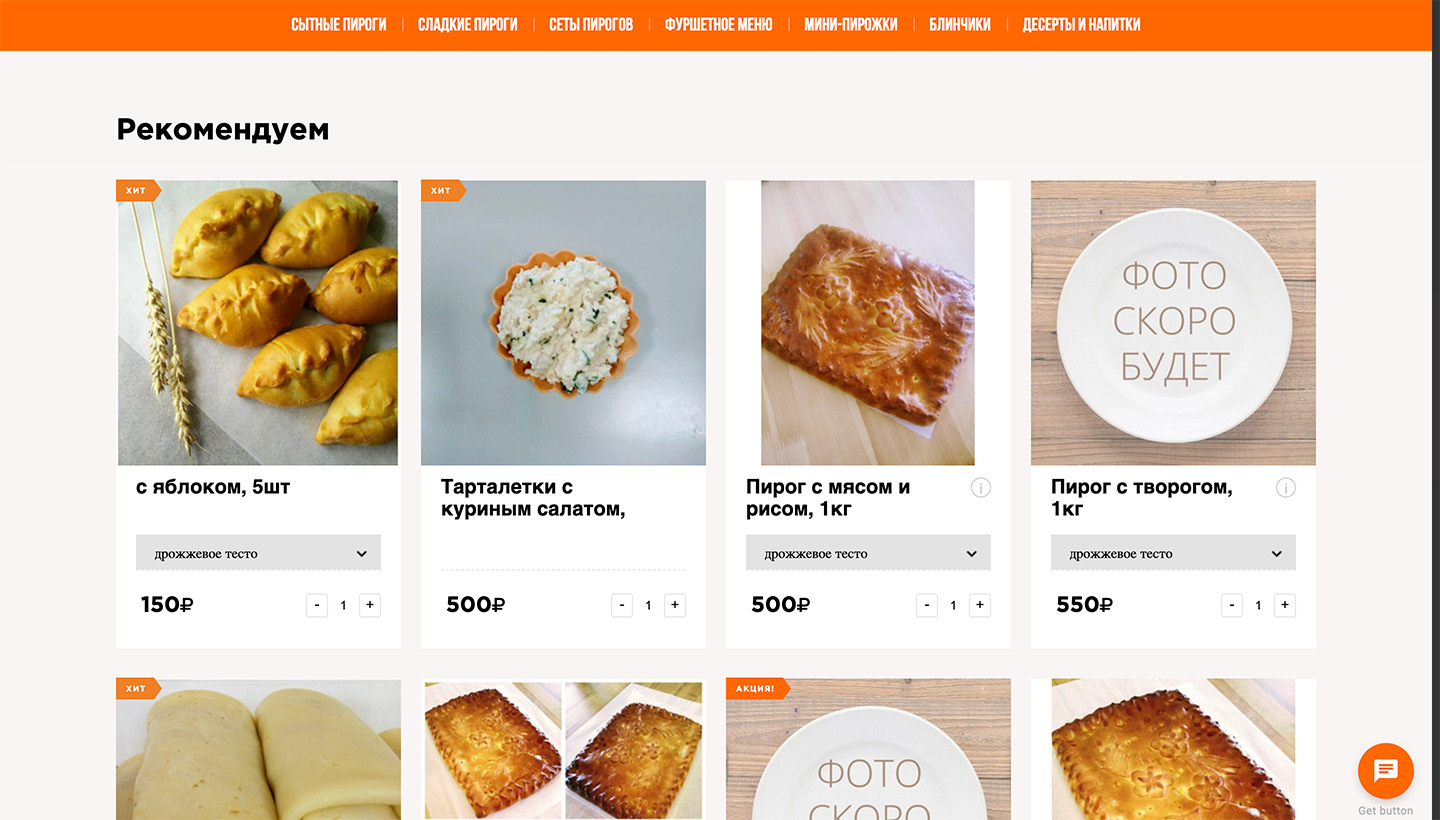The image size is (1440, 820).
Task: Open Сытные пироги menu section
Action: click(x=338, y=25)
